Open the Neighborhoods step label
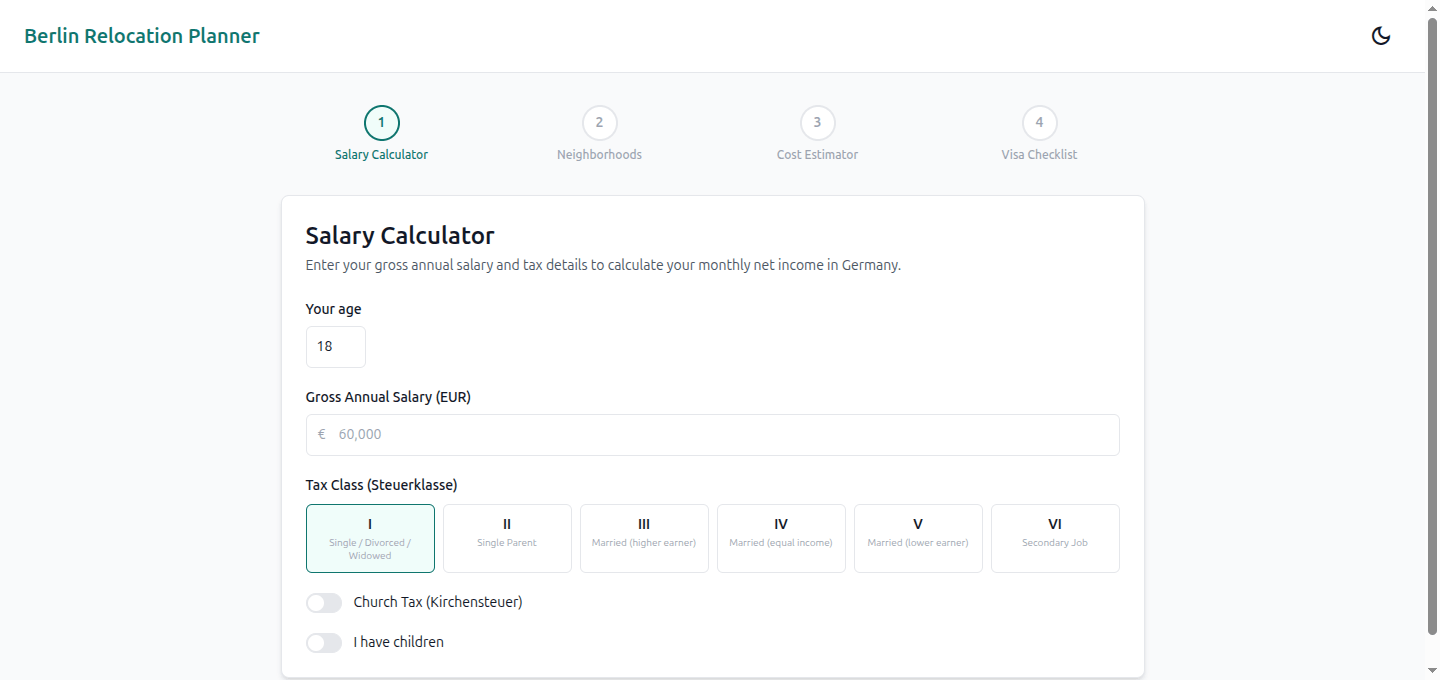Screen dimensions: 1440x680 (599, 154)
